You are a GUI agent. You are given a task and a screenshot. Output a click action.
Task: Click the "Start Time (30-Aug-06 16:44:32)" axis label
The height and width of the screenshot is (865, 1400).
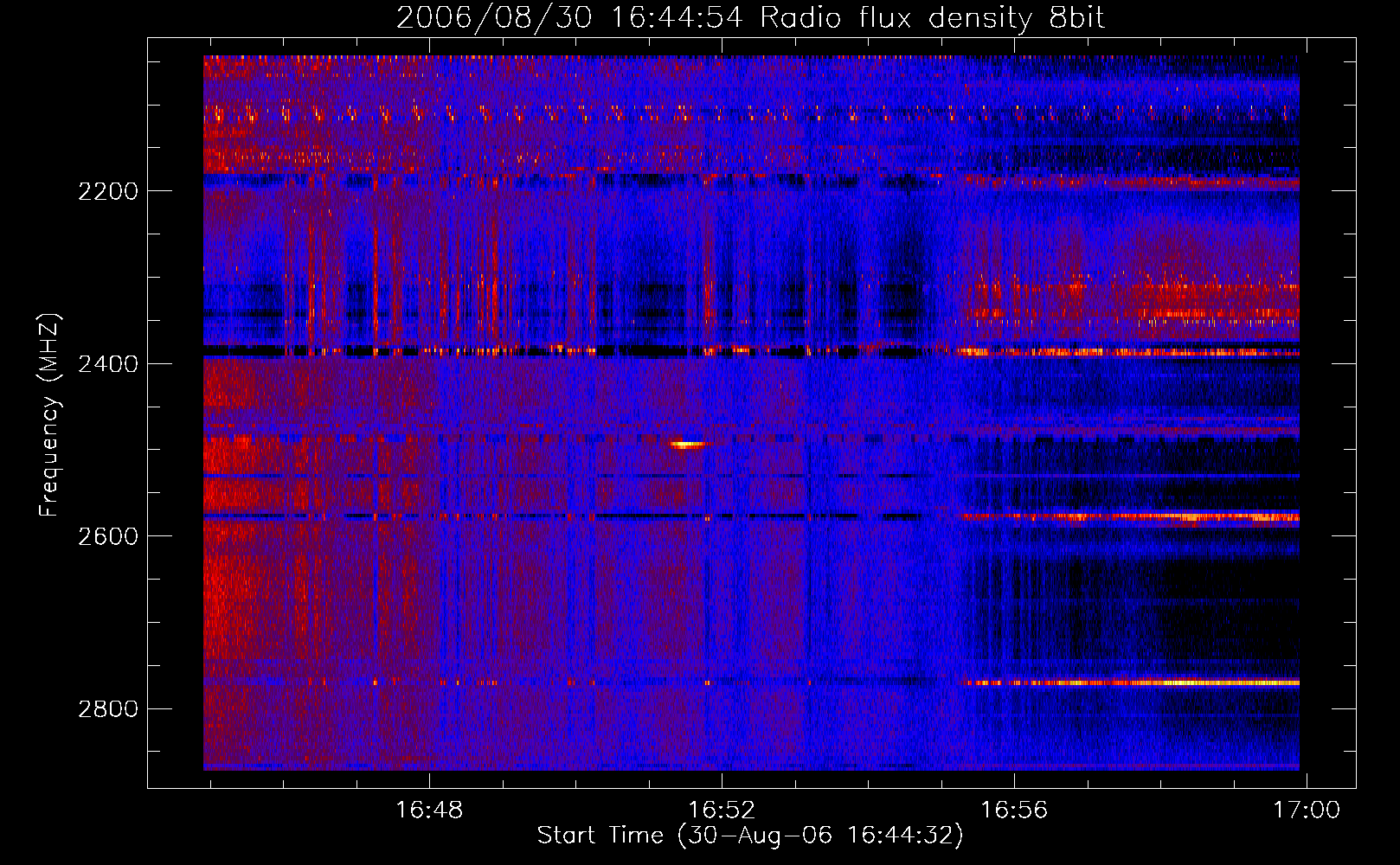(x=750, y=836)
